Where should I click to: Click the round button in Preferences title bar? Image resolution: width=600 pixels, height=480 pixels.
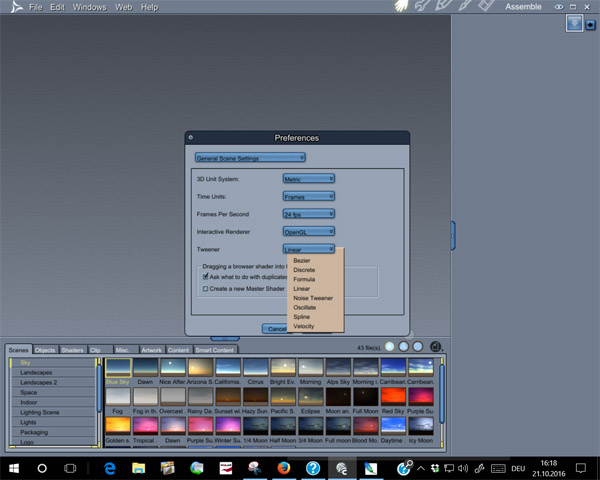(x=191, y=137)
